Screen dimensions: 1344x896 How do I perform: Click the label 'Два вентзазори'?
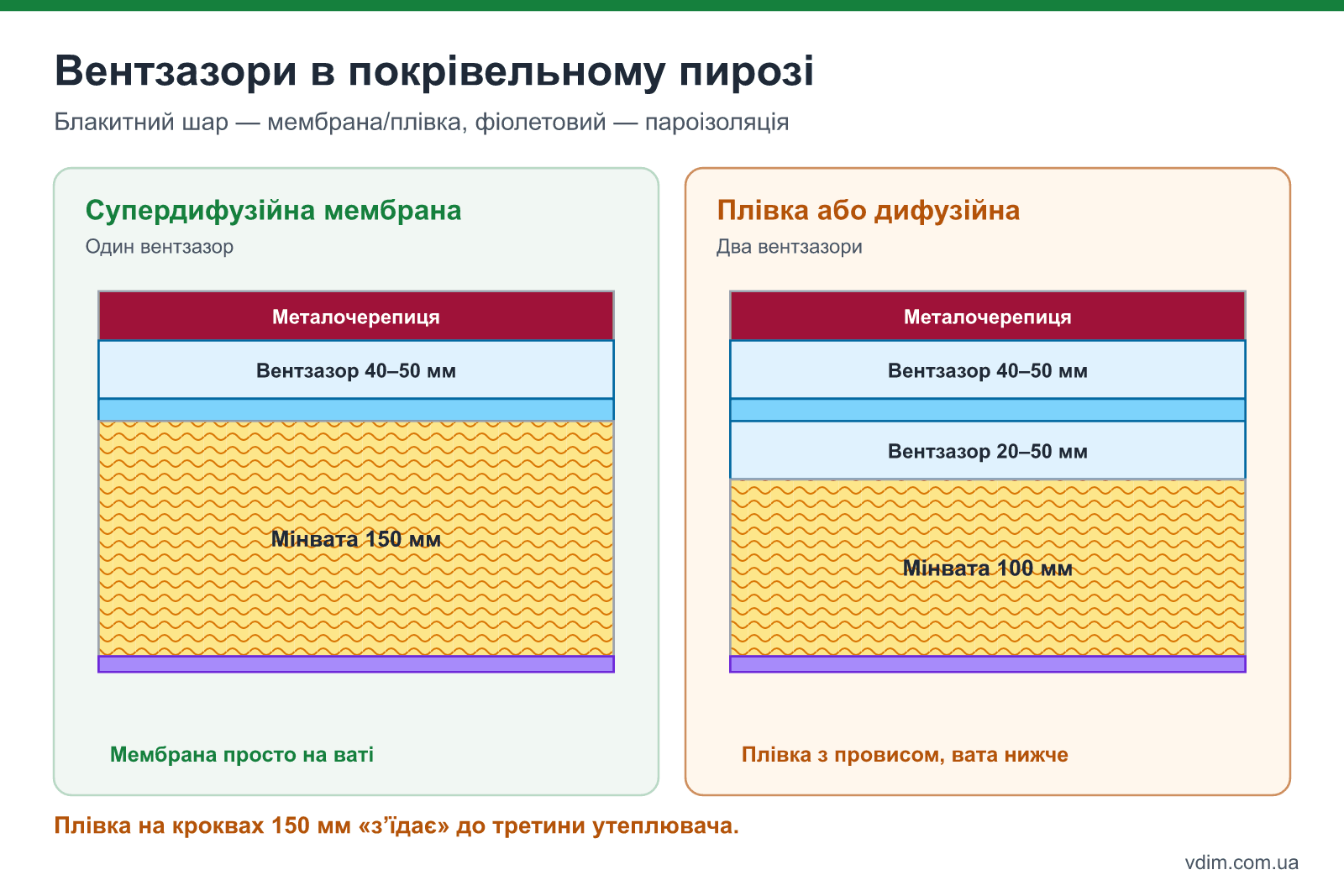790,247
